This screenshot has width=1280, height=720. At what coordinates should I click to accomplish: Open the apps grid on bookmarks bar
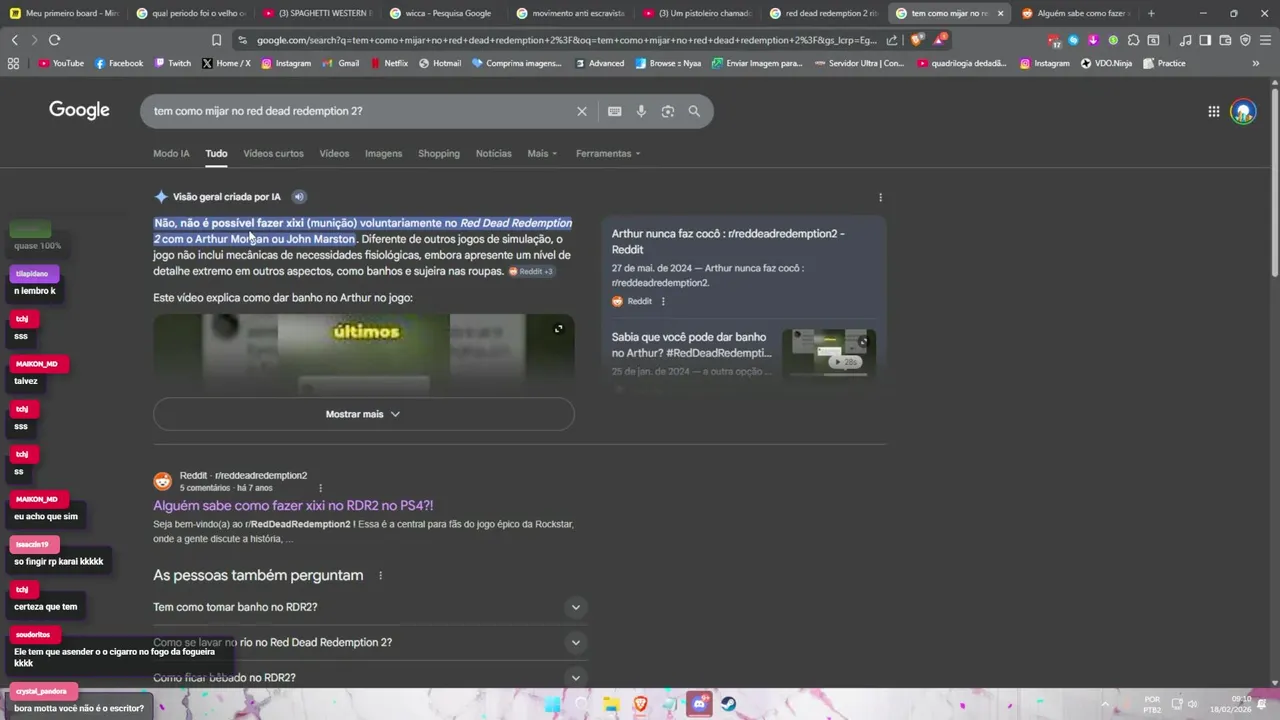click(x=13, y=63)
